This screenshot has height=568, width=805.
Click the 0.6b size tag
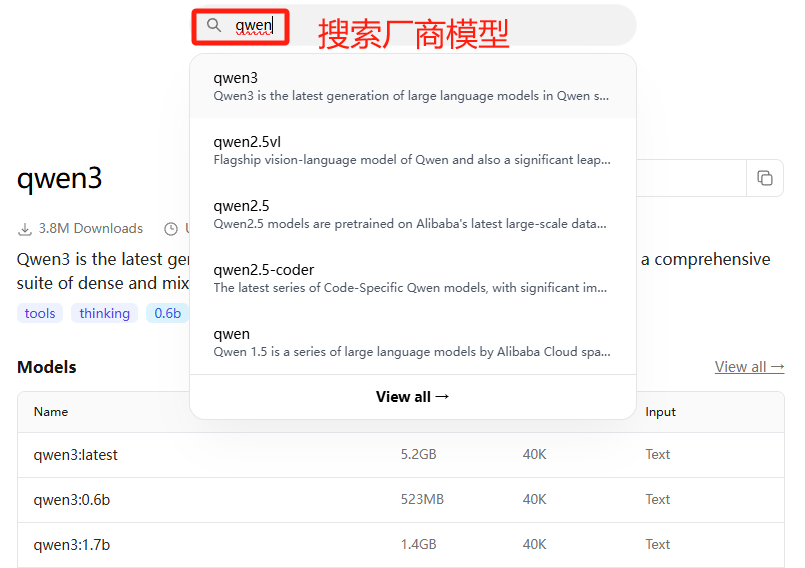(x=167, y=313)
